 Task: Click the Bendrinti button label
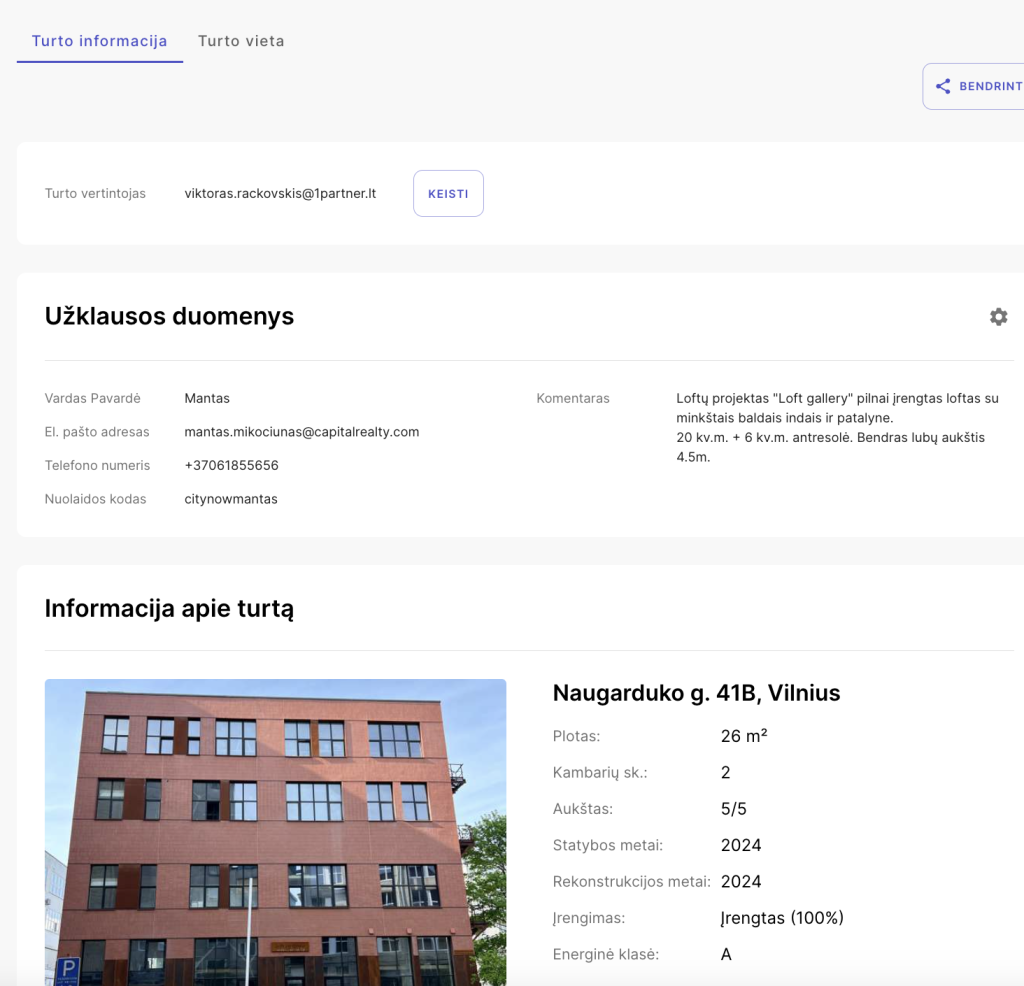click(x=990, y=87)
